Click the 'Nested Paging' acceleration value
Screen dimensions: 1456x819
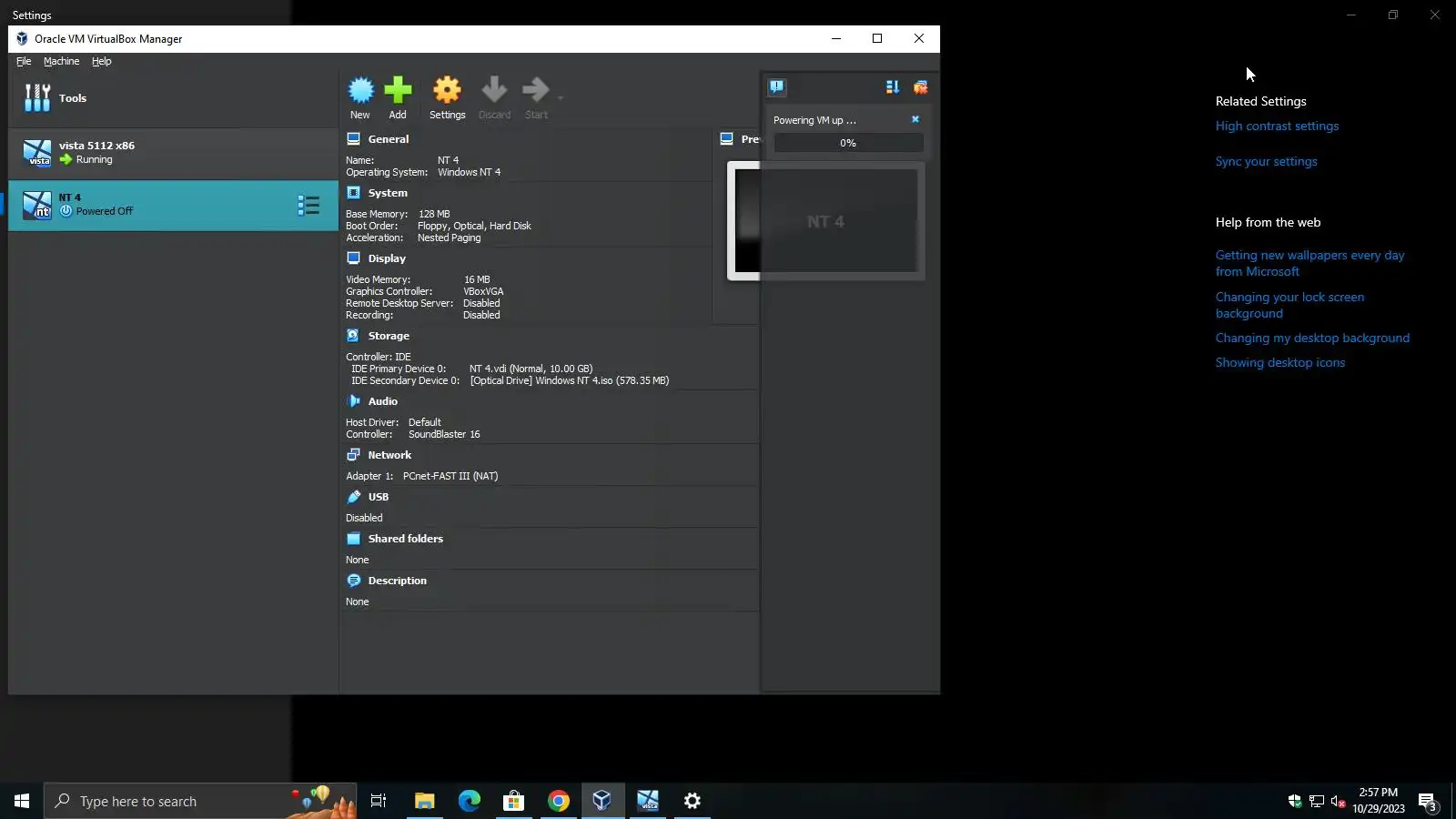pyautogui.click(x=449, y=238)
